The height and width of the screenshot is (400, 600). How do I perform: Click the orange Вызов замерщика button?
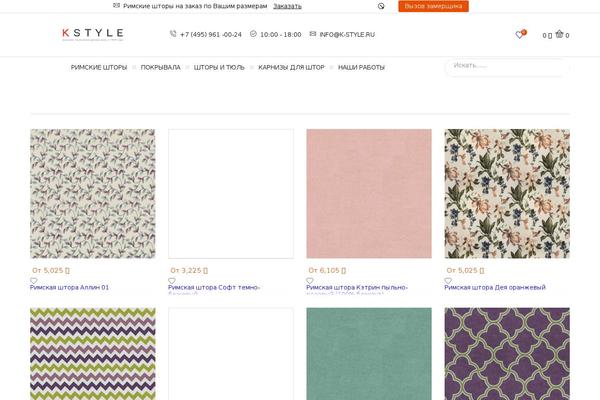point(433,6)
